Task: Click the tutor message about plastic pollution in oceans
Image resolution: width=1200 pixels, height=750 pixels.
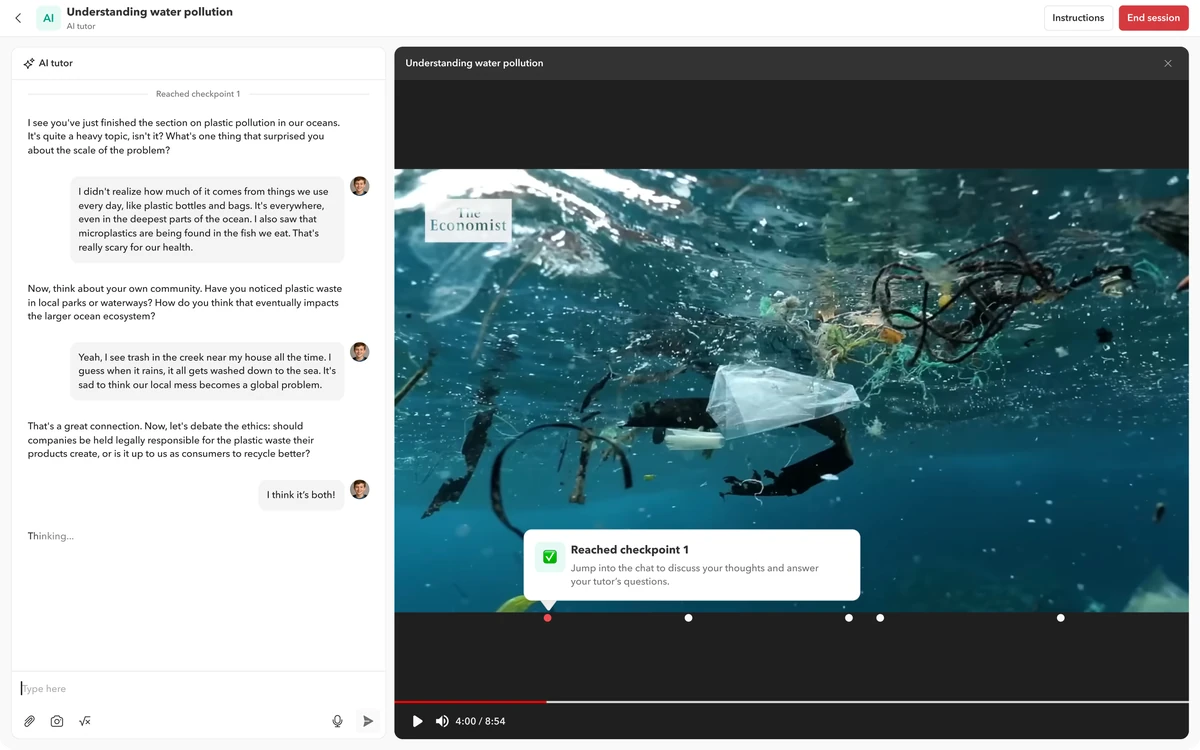Action: [x=184, y=137]
